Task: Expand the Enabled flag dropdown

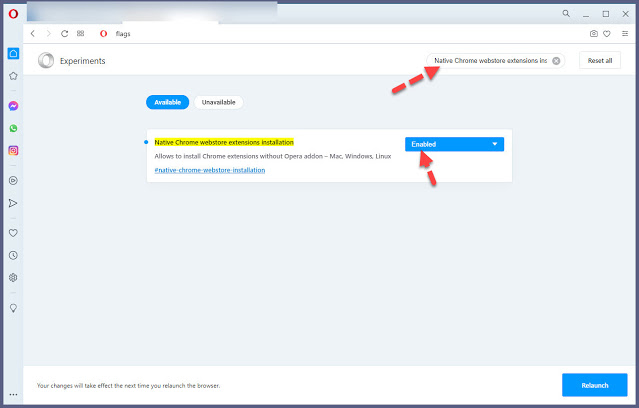Action: click(x=454, y=144)
